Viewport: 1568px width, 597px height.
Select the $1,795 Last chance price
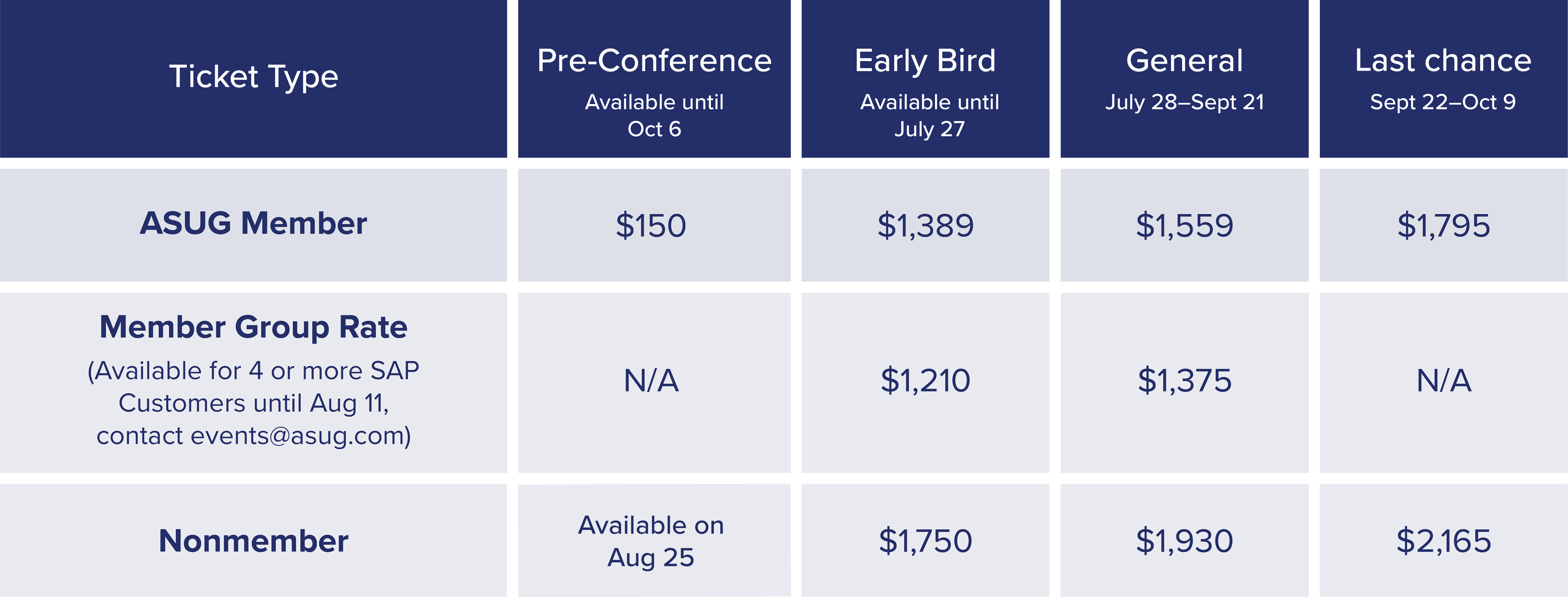click(x=1444, y=225)
